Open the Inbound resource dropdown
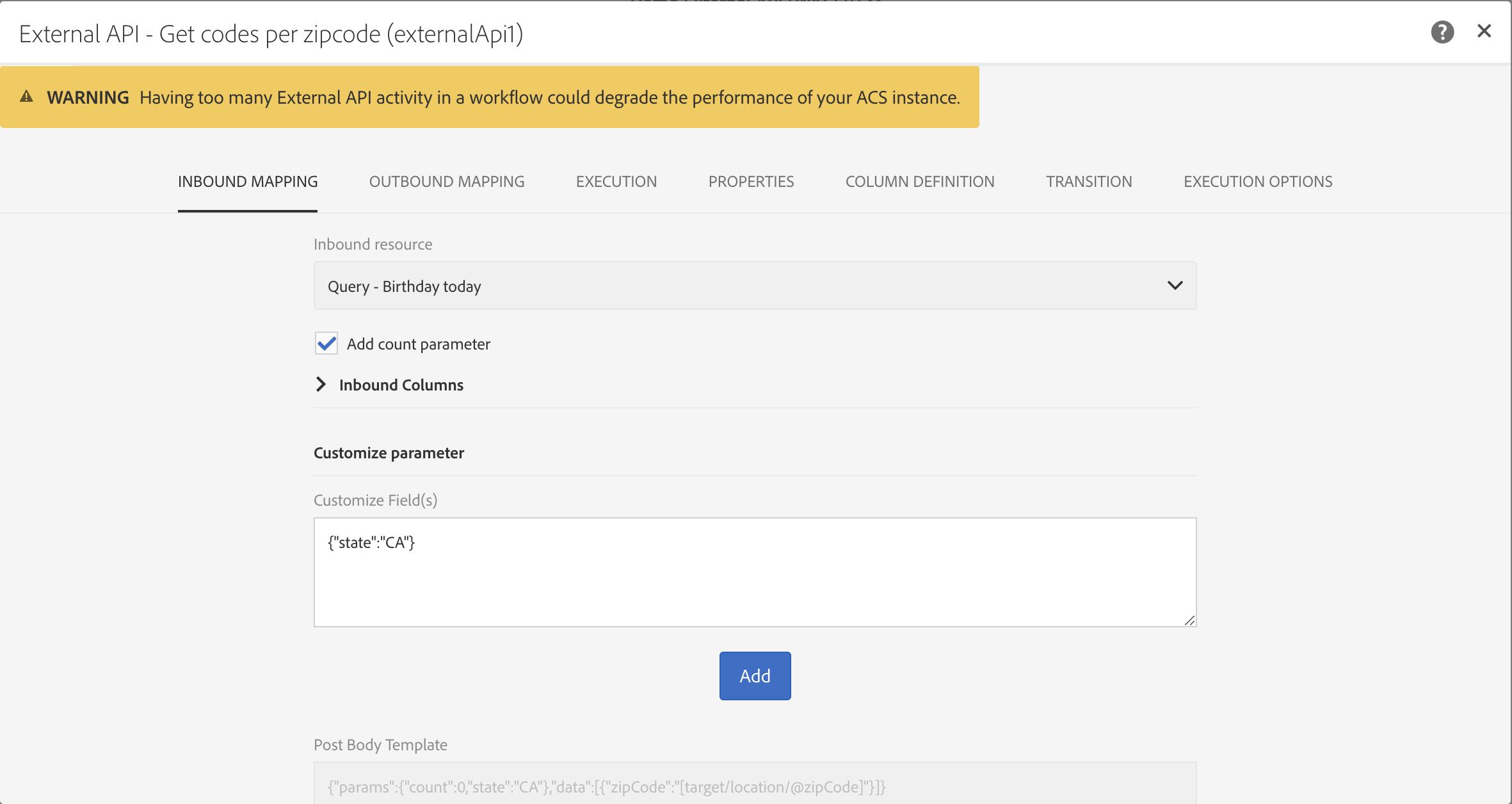This screenshot has width=1512, height=804. tap(754, 285)
